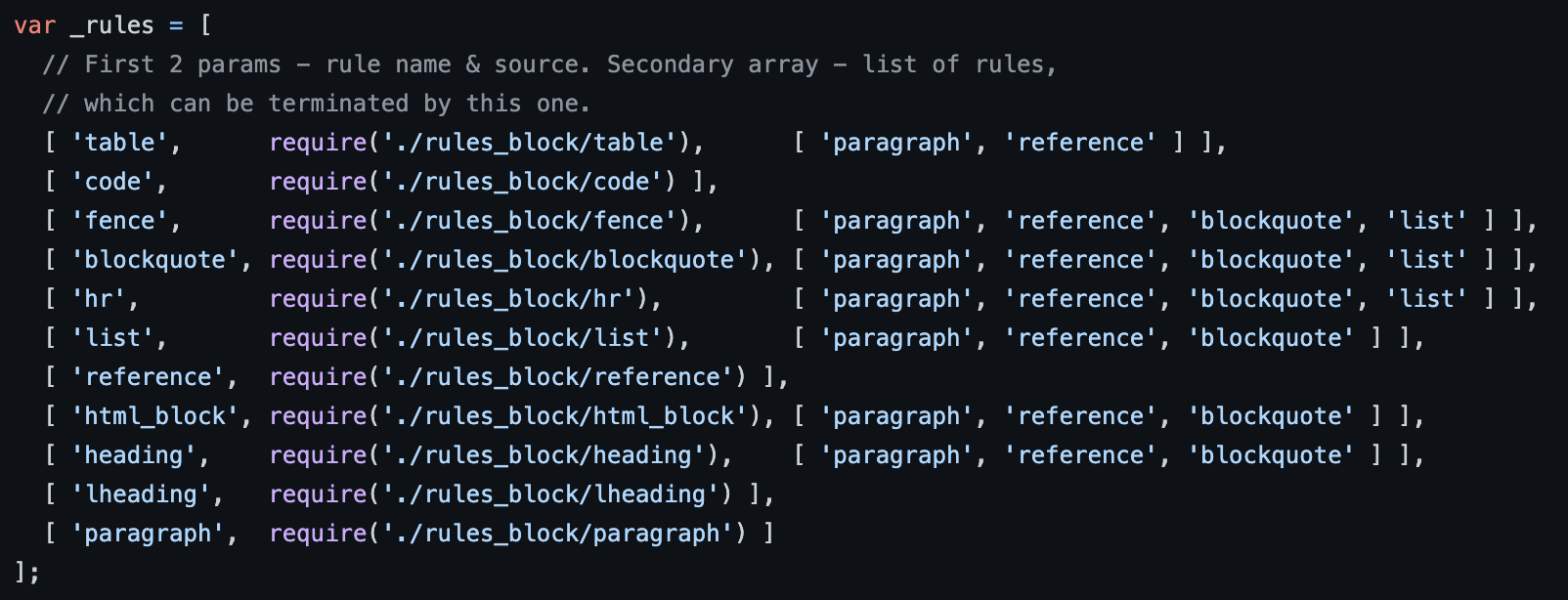1568x600 pixels.
Task: Click the 'code' rule name string
Action: point(112,182)
